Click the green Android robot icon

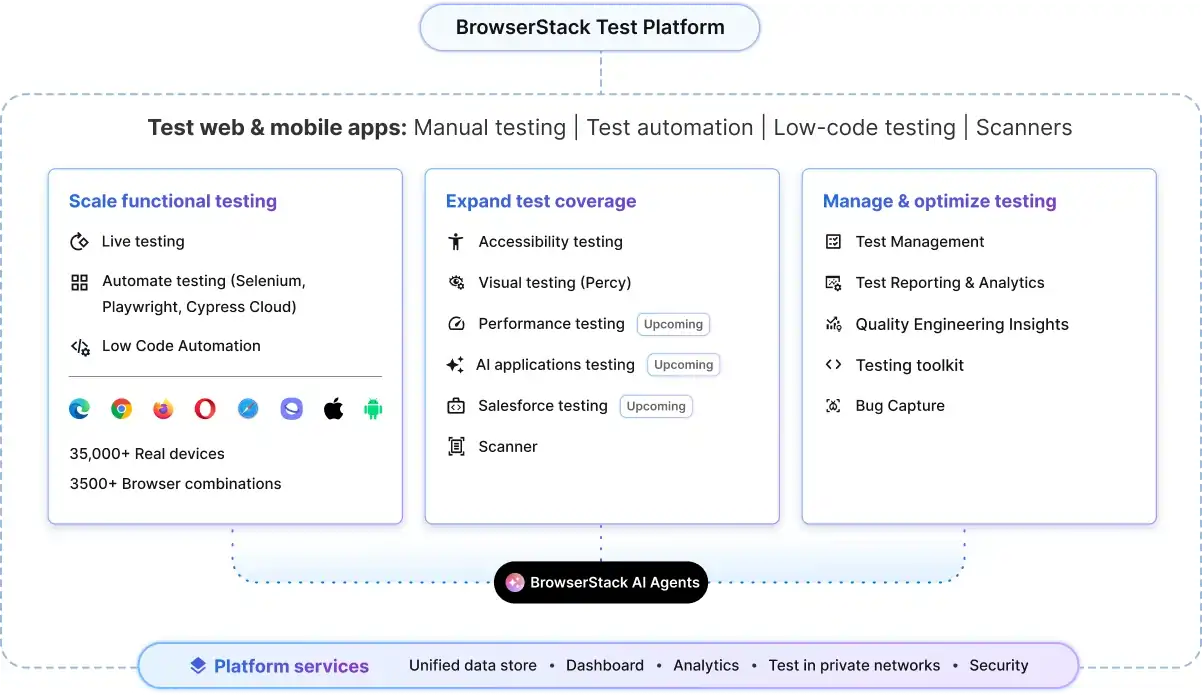click(x=373, y=408)
